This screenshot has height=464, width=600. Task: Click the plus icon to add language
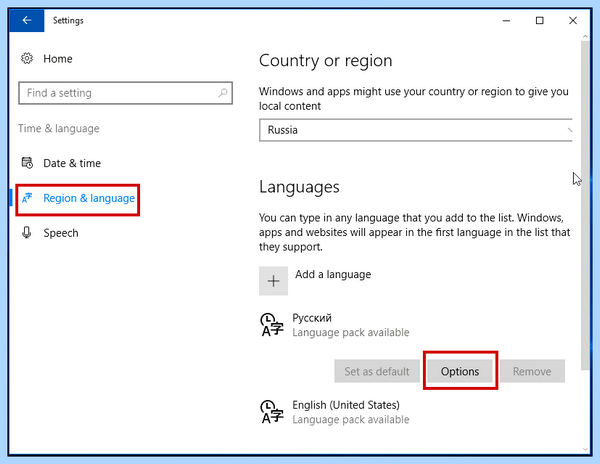click(x=273, y=281)
